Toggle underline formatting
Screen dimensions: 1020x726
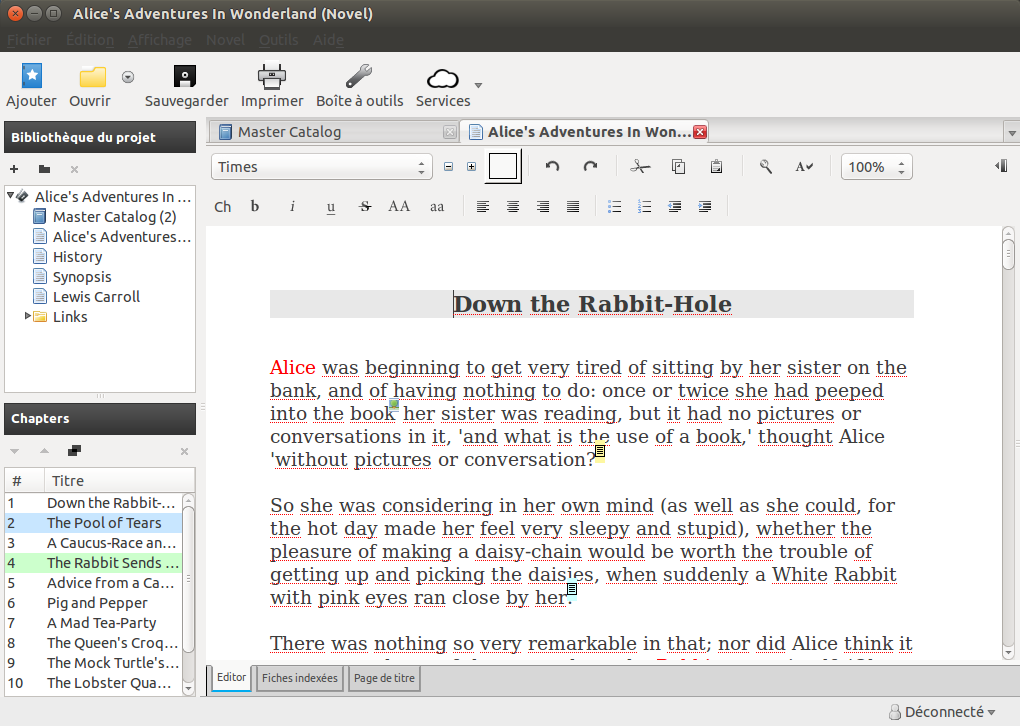click(330, 207)
